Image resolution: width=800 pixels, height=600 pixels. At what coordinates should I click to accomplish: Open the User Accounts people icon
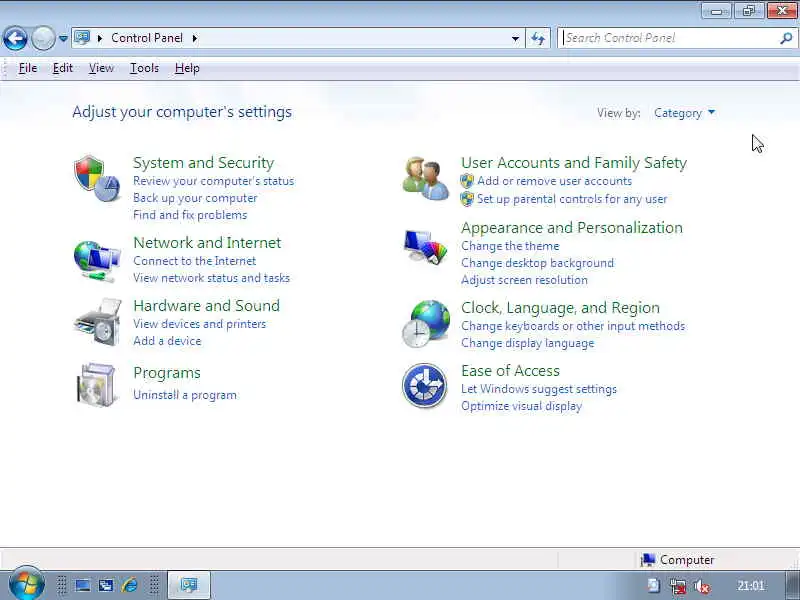pyautogui.click(x=426, y=179)
